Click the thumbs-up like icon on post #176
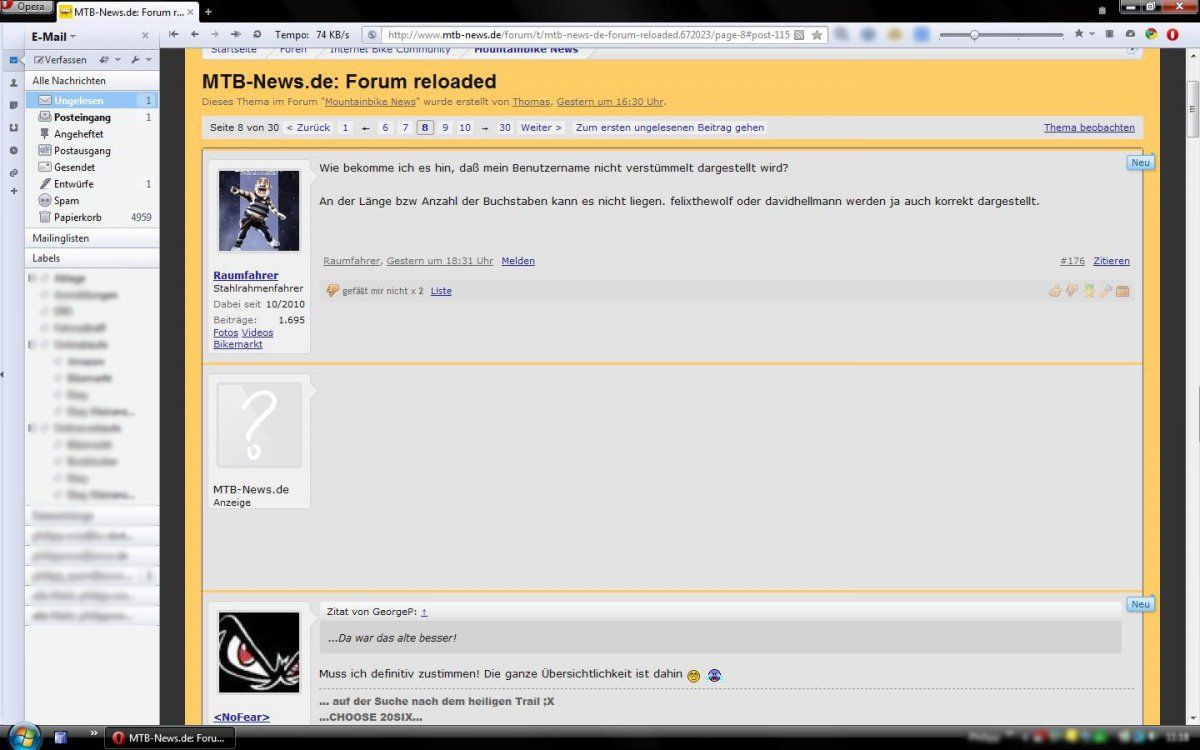This screenshot has width=1200, height=750. (1054, 291)
